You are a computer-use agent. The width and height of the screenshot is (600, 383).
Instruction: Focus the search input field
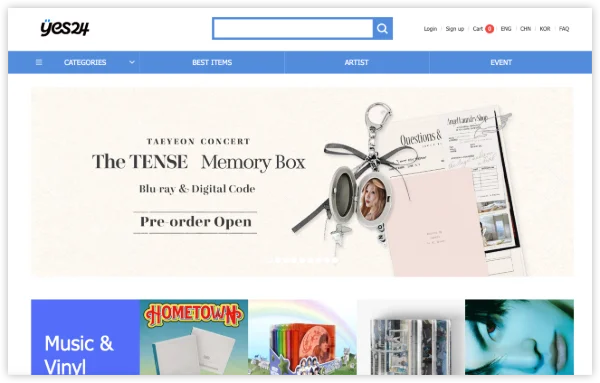click(x=293, y=28)
